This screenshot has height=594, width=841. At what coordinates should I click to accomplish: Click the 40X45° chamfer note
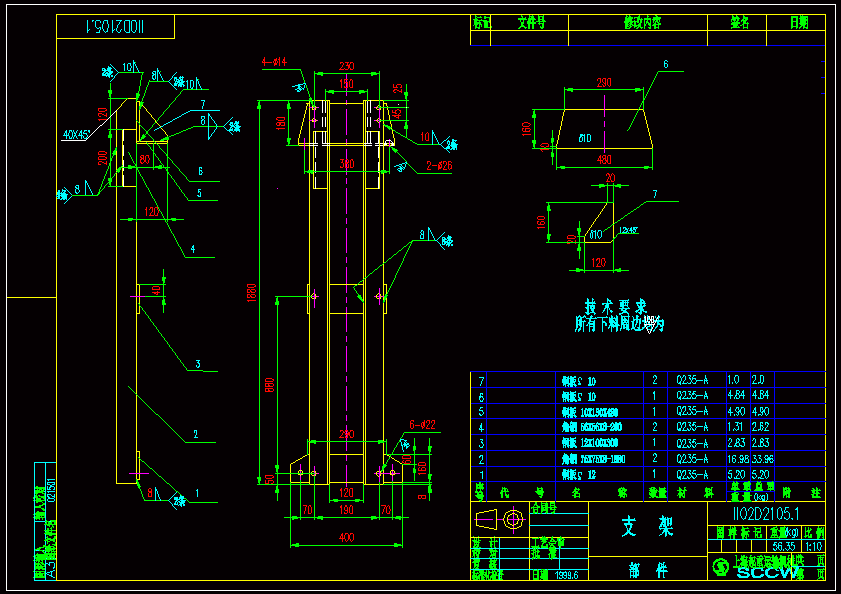pyautogui.click(x=76, y=134)
